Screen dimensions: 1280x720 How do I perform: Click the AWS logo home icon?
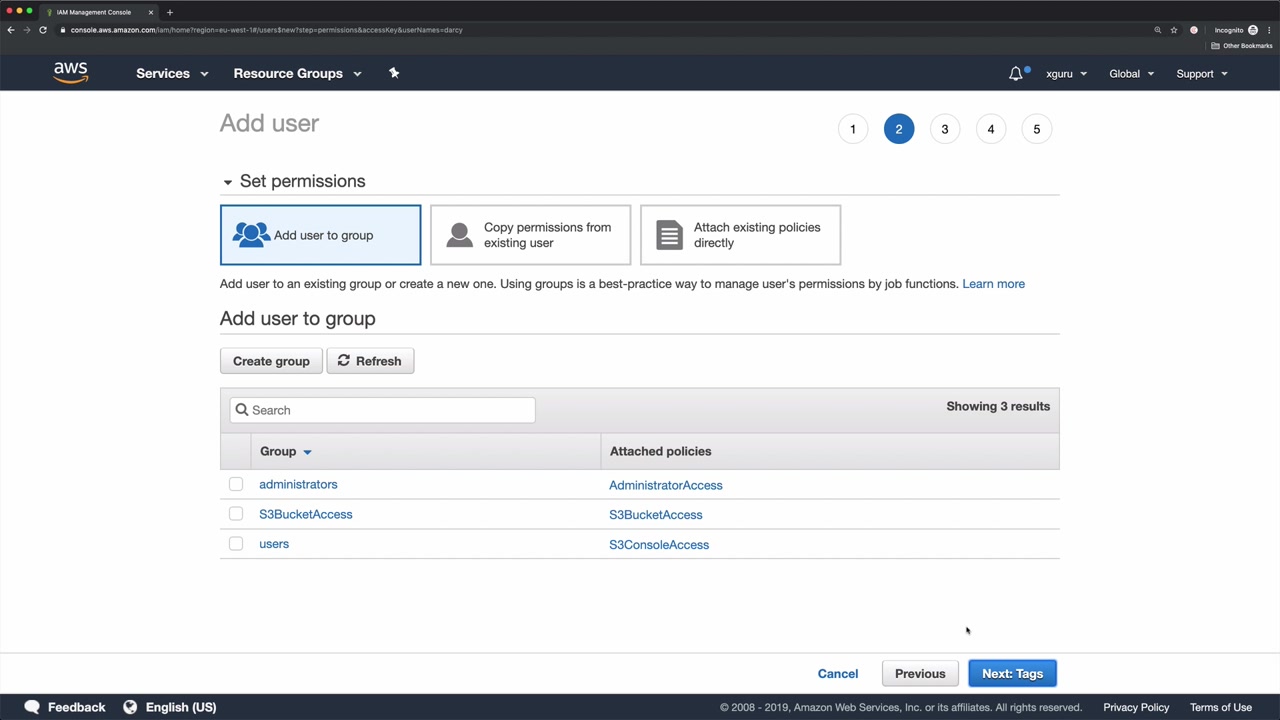pyautogui.click(x=71, y=73)
